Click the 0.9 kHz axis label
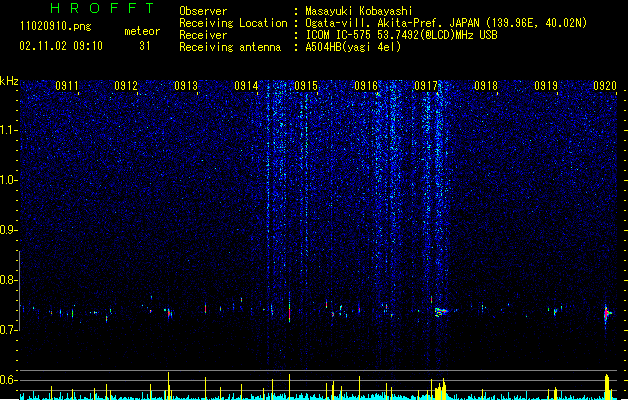Viewport: 629px width, 400px height. (x=9, y=230)
